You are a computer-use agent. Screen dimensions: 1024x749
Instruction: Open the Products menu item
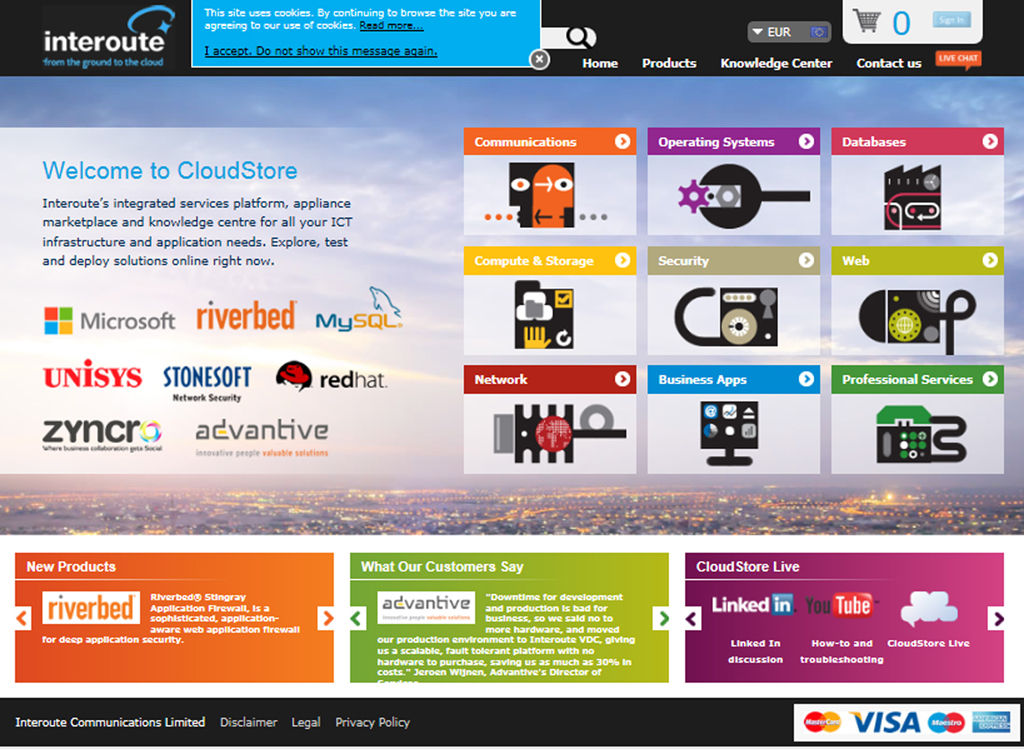point(669,63)
